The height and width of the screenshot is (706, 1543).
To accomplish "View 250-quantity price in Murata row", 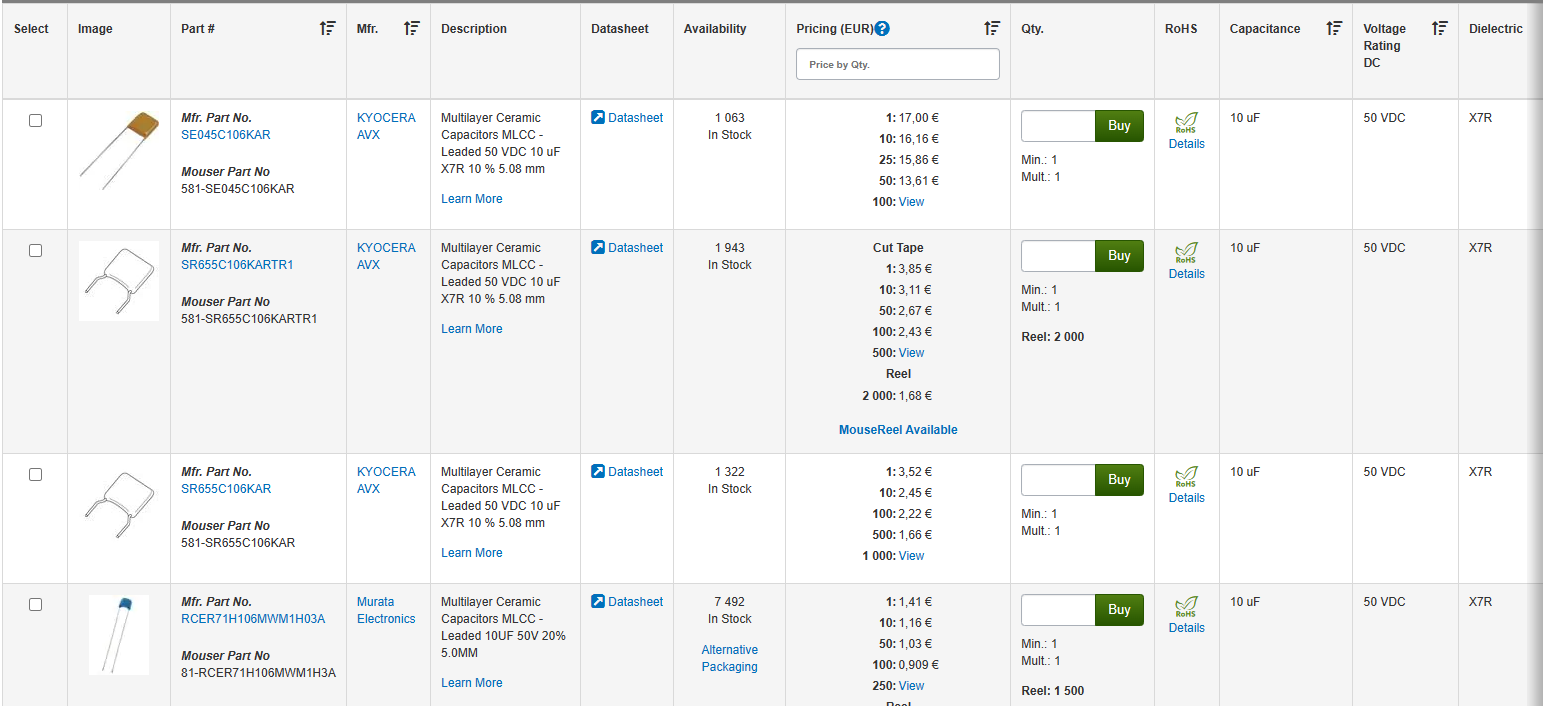I will click(911, 686).
